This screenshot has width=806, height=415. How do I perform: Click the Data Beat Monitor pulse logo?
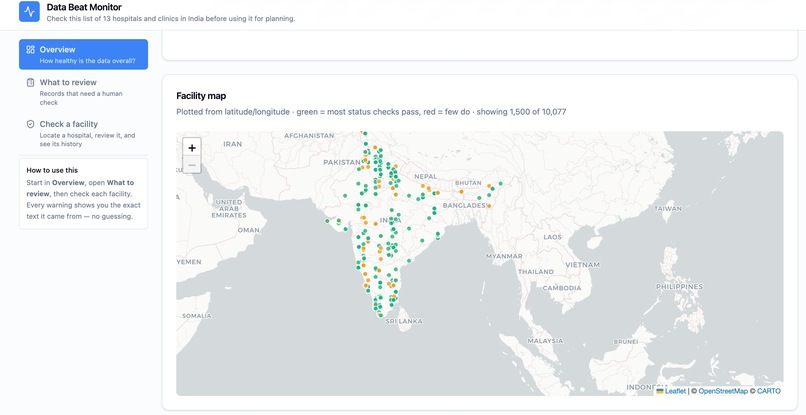point(29,11)
